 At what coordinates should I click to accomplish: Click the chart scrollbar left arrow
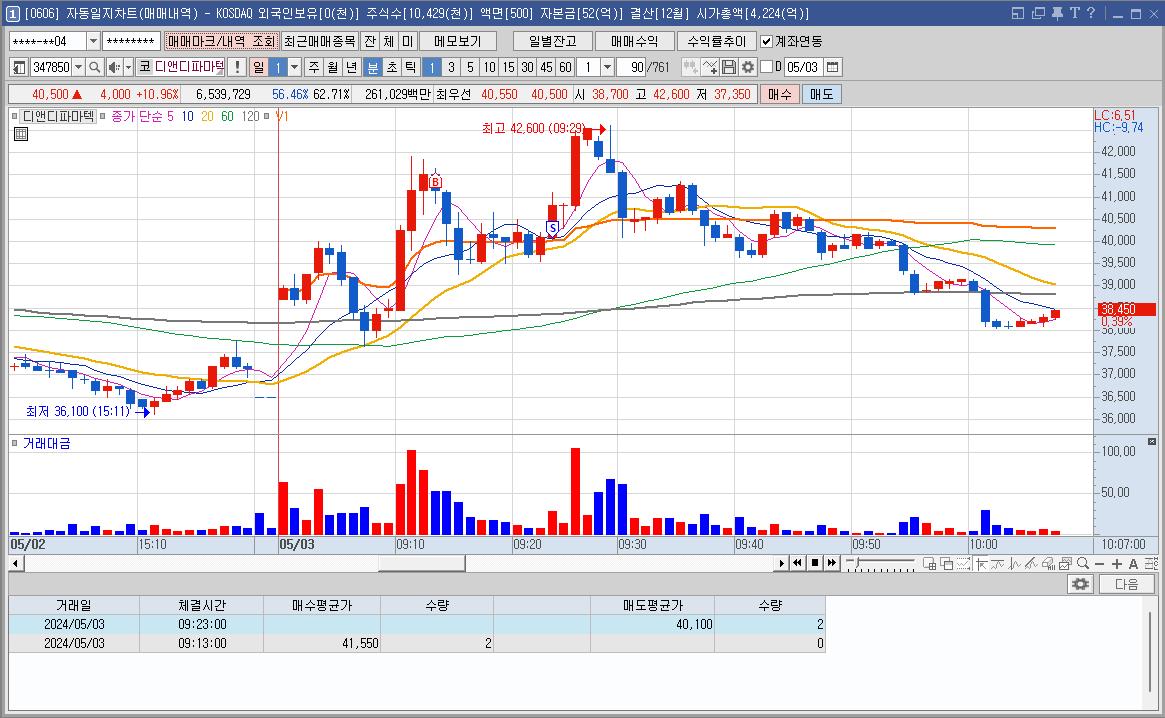16,563
